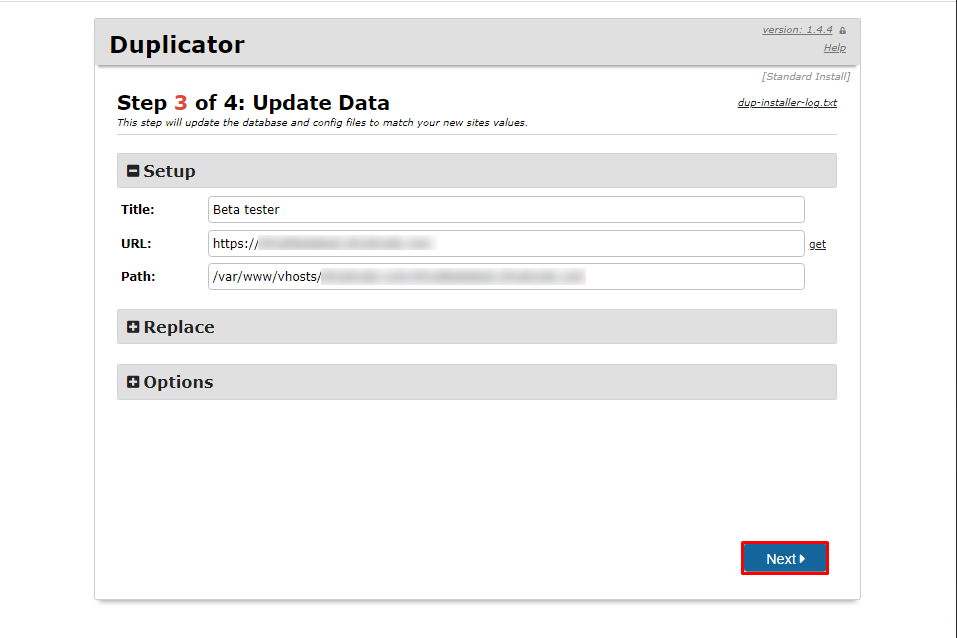Screen dimensions: 957x638
Task: Expand the Replace section header
Action: coord(476,327)
